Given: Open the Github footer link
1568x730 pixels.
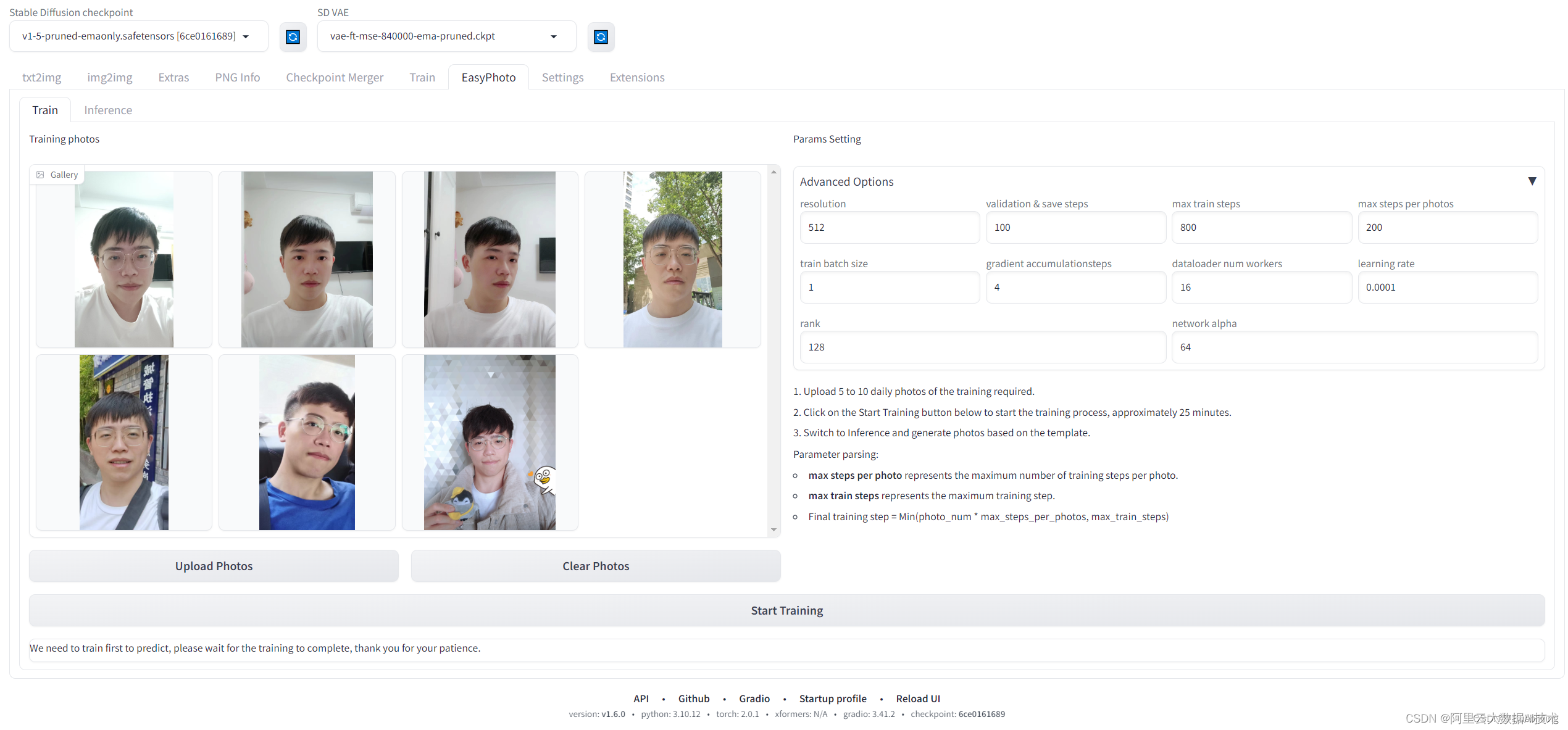Looking at the screenshot, I should tap(693, 699).
